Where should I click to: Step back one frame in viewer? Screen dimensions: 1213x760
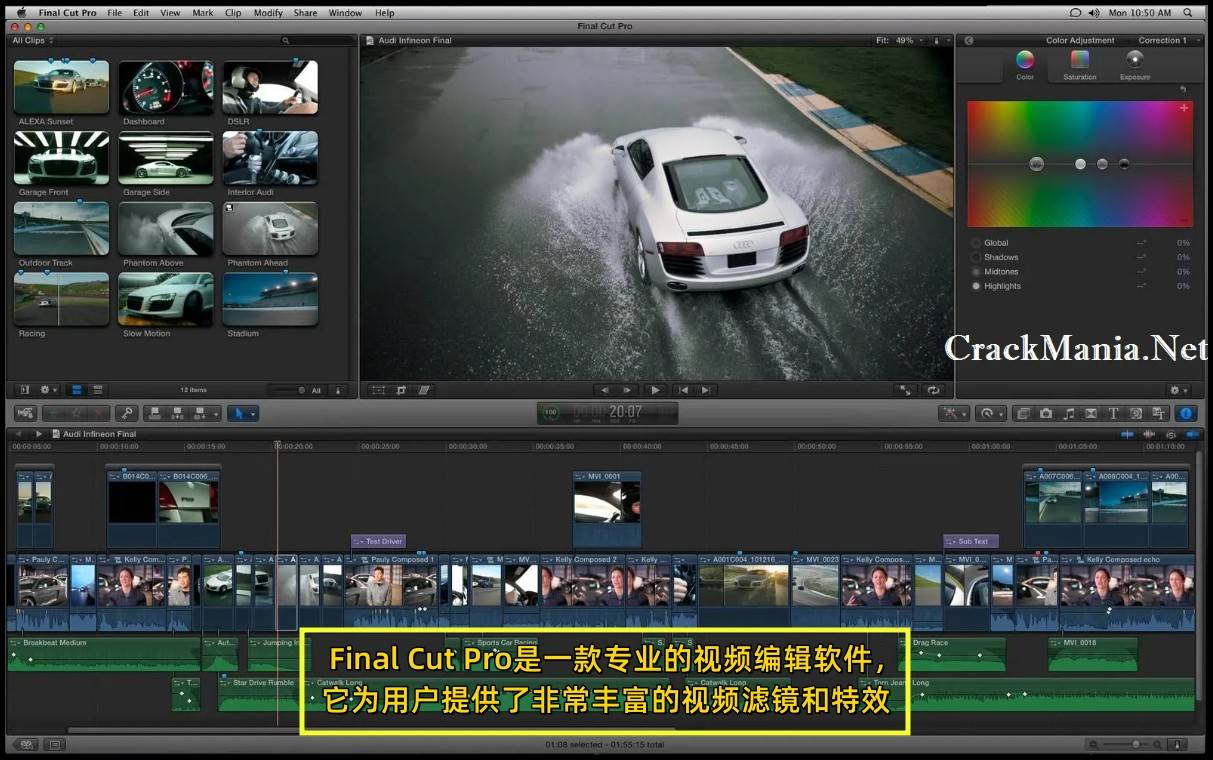(603, 390)
